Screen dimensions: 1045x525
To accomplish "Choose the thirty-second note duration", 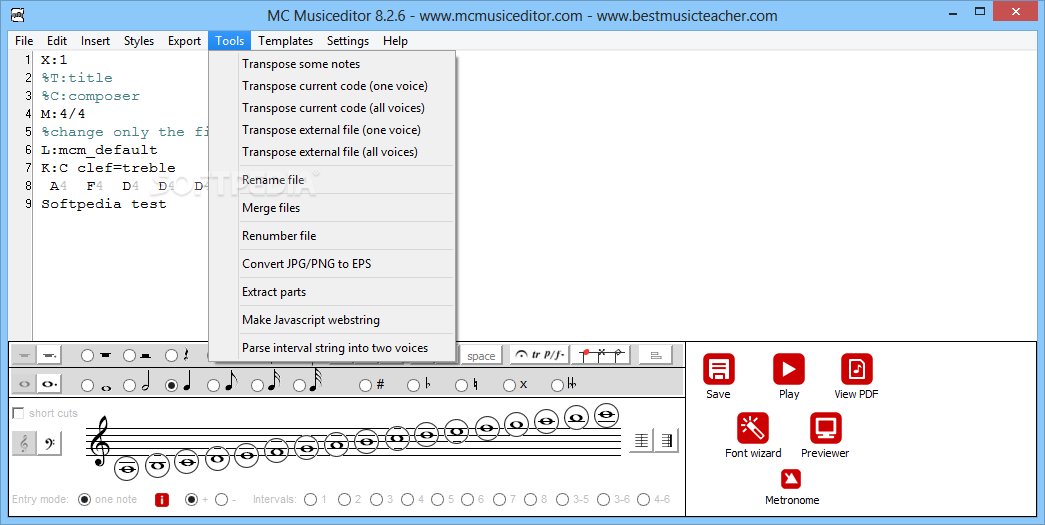I will pyautogui.click(x=299, y=385).
